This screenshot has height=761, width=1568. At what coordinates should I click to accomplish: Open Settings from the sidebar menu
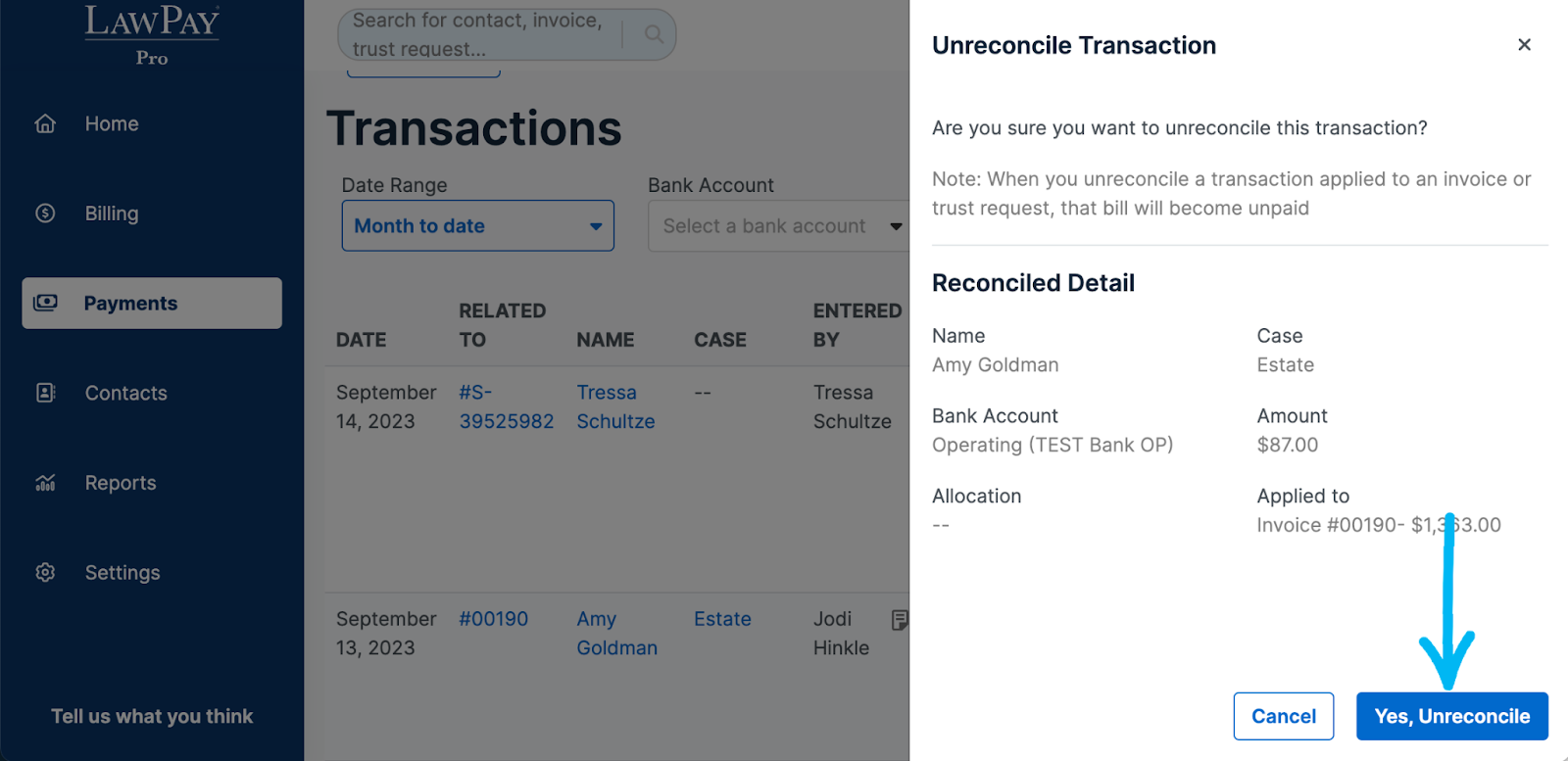(122, 573)
